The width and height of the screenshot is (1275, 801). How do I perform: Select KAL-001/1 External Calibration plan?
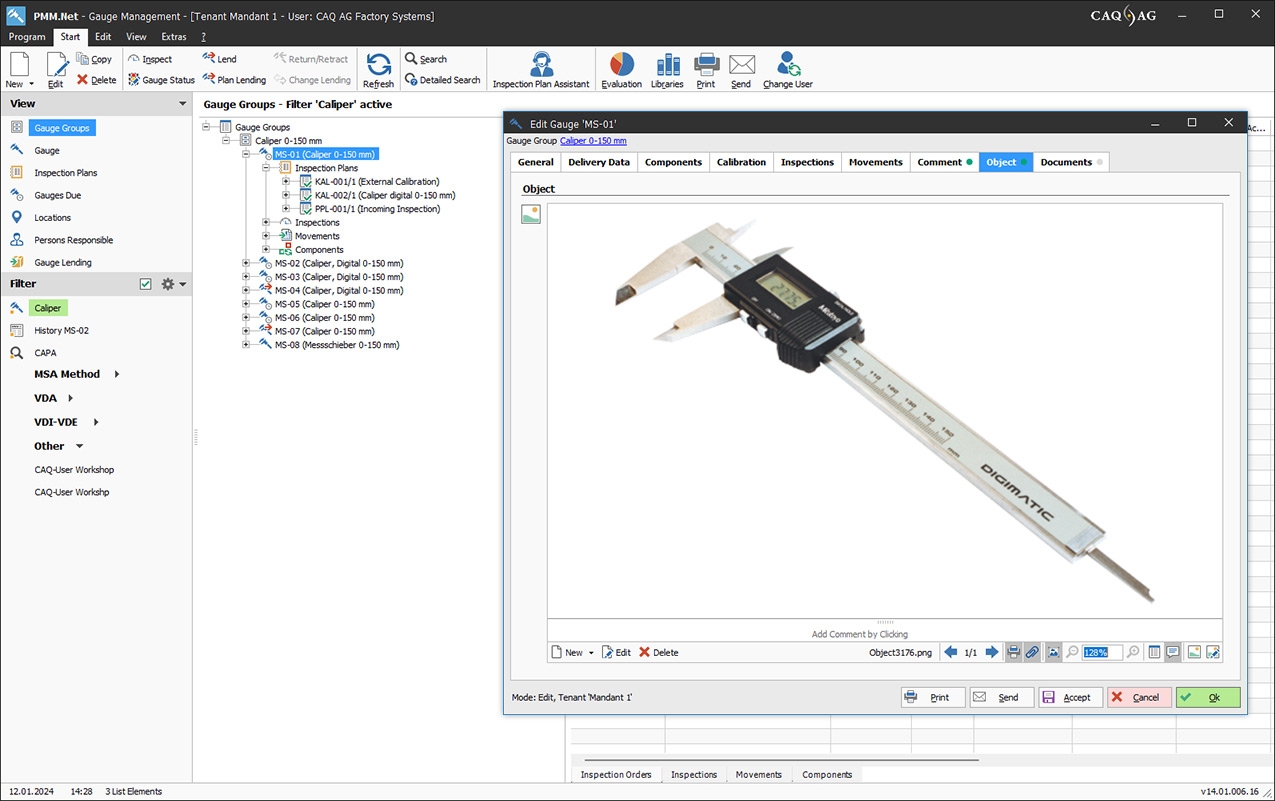(x=377, y=182)
